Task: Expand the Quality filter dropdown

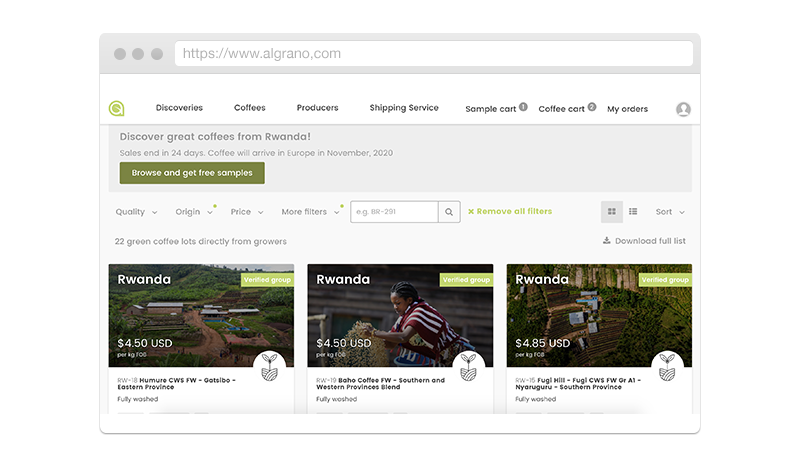Action: point(136,212)
